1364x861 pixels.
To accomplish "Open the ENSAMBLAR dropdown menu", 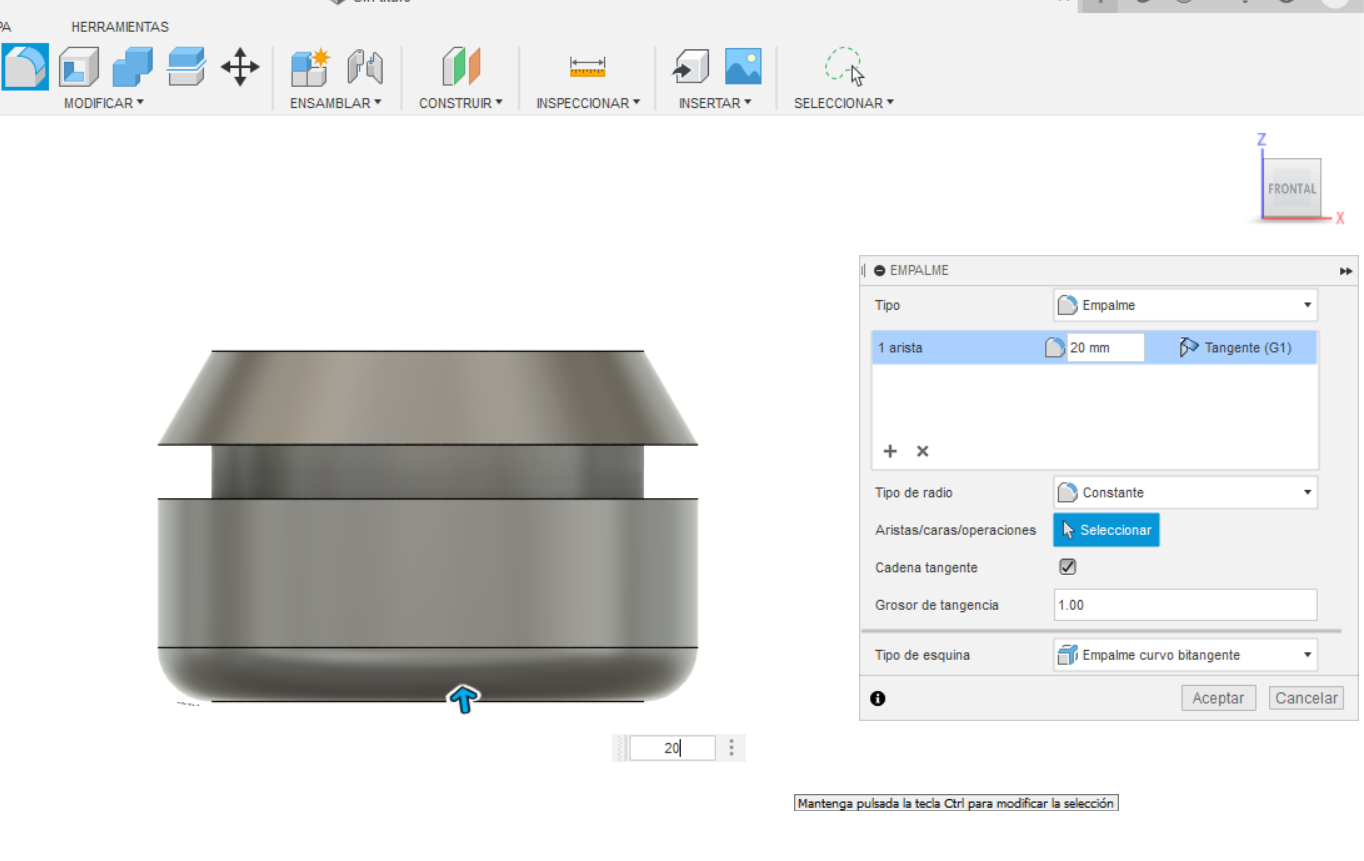I will click(336, 103).
